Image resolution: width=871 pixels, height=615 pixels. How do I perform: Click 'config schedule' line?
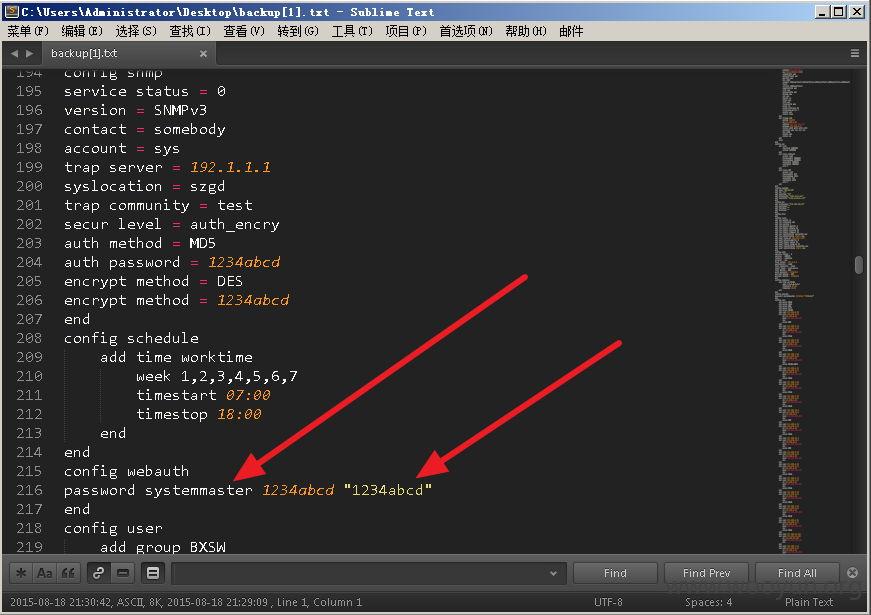tap(131, 338)
